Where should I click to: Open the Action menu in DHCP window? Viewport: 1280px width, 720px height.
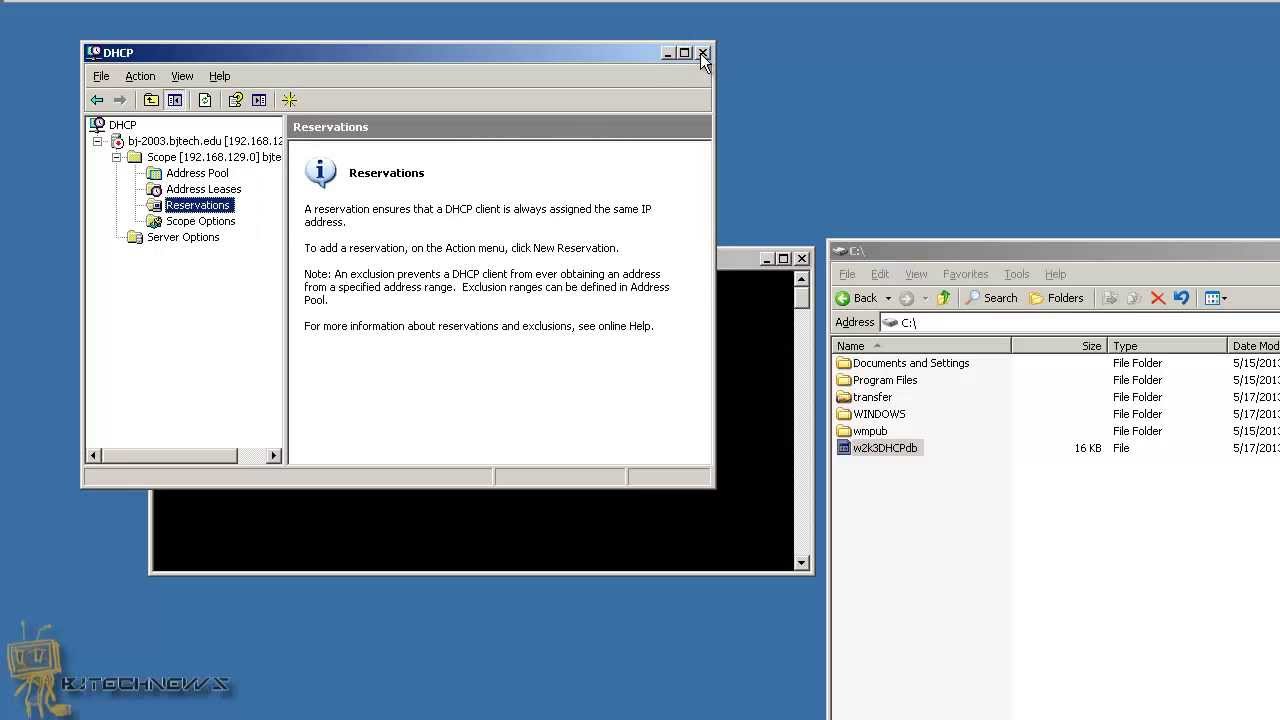coord(140,76)
